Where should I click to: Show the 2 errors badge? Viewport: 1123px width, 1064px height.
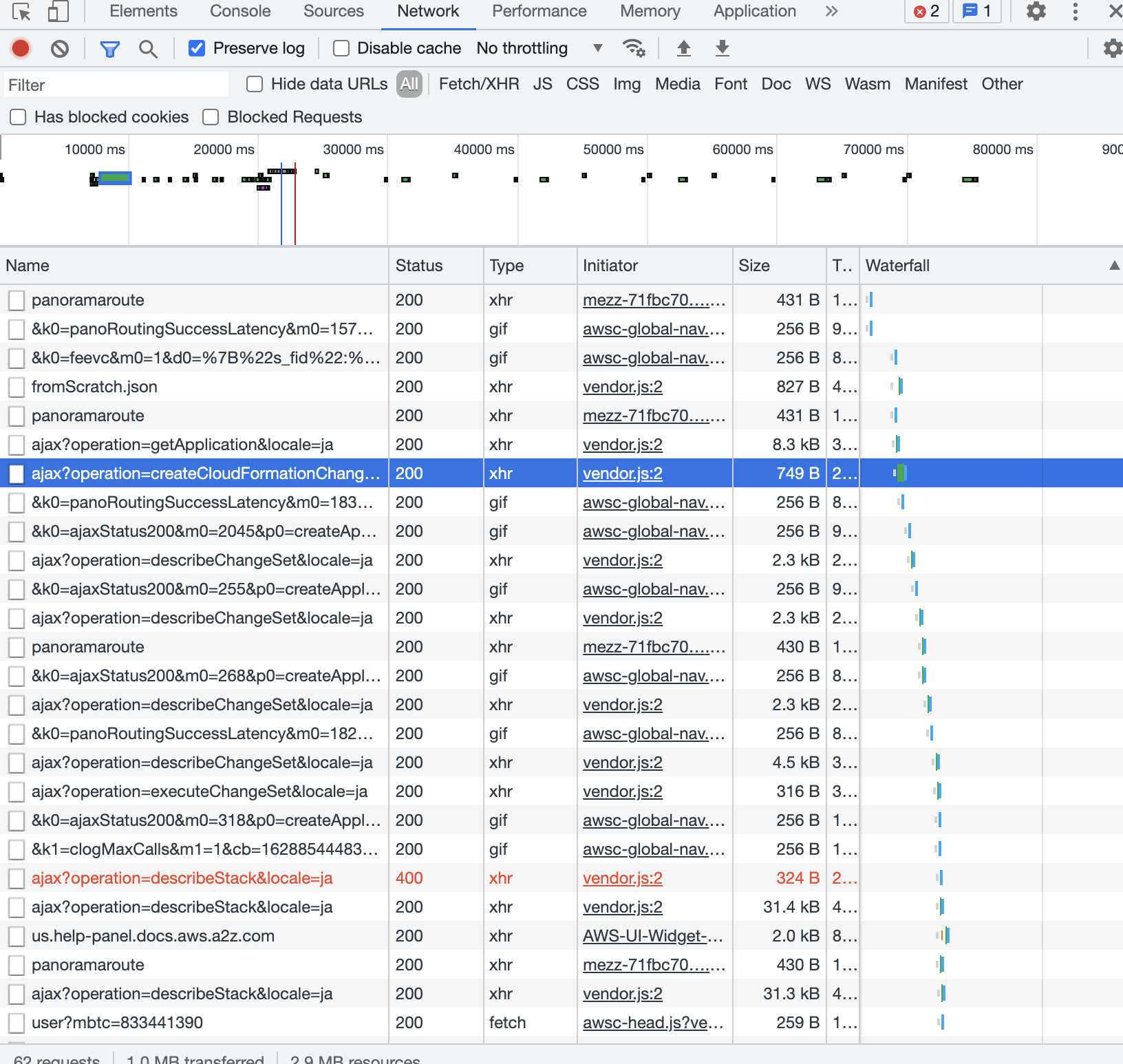[x=926, y=11]
